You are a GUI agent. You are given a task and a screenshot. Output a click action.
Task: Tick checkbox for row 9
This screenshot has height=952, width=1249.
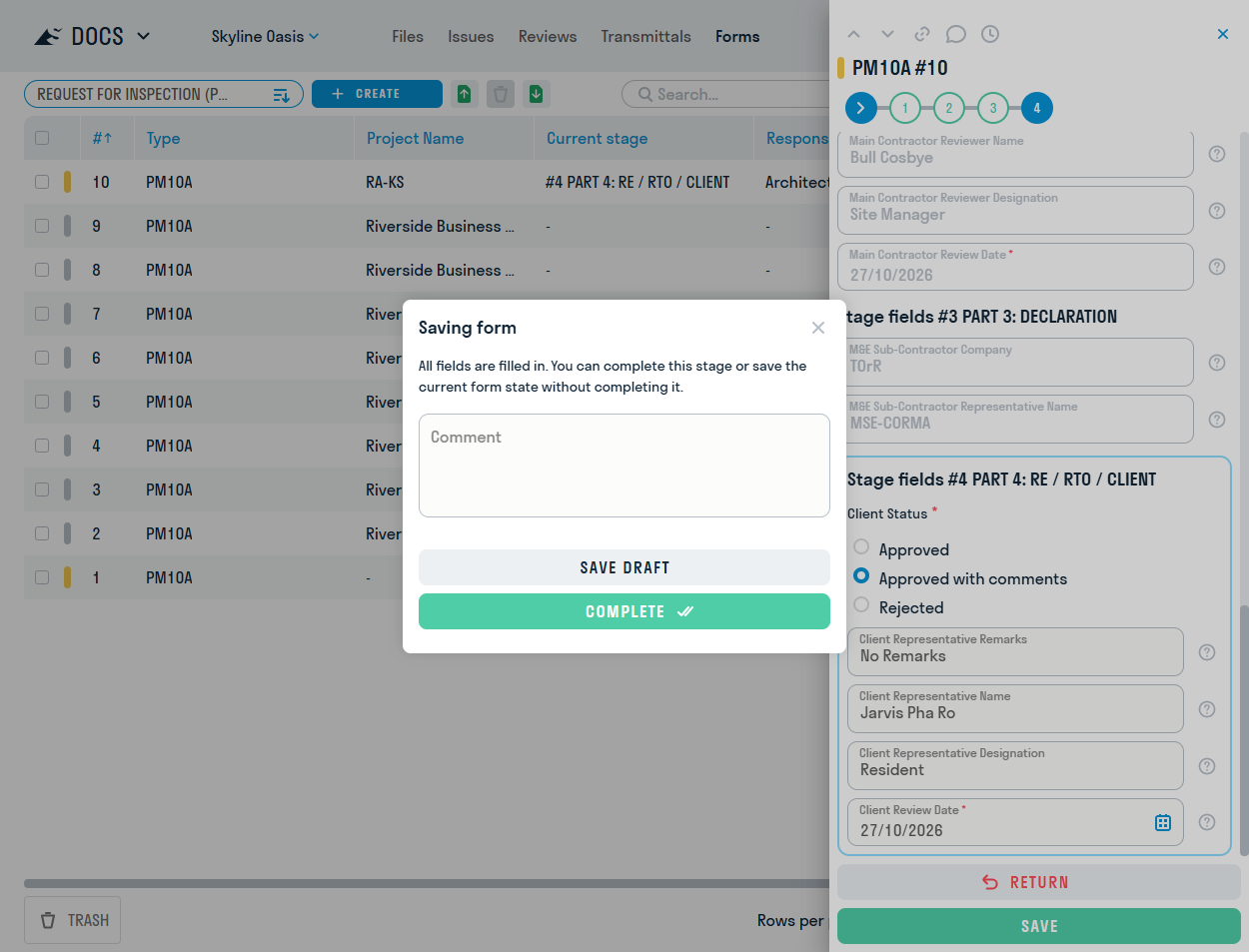[42, 226]
